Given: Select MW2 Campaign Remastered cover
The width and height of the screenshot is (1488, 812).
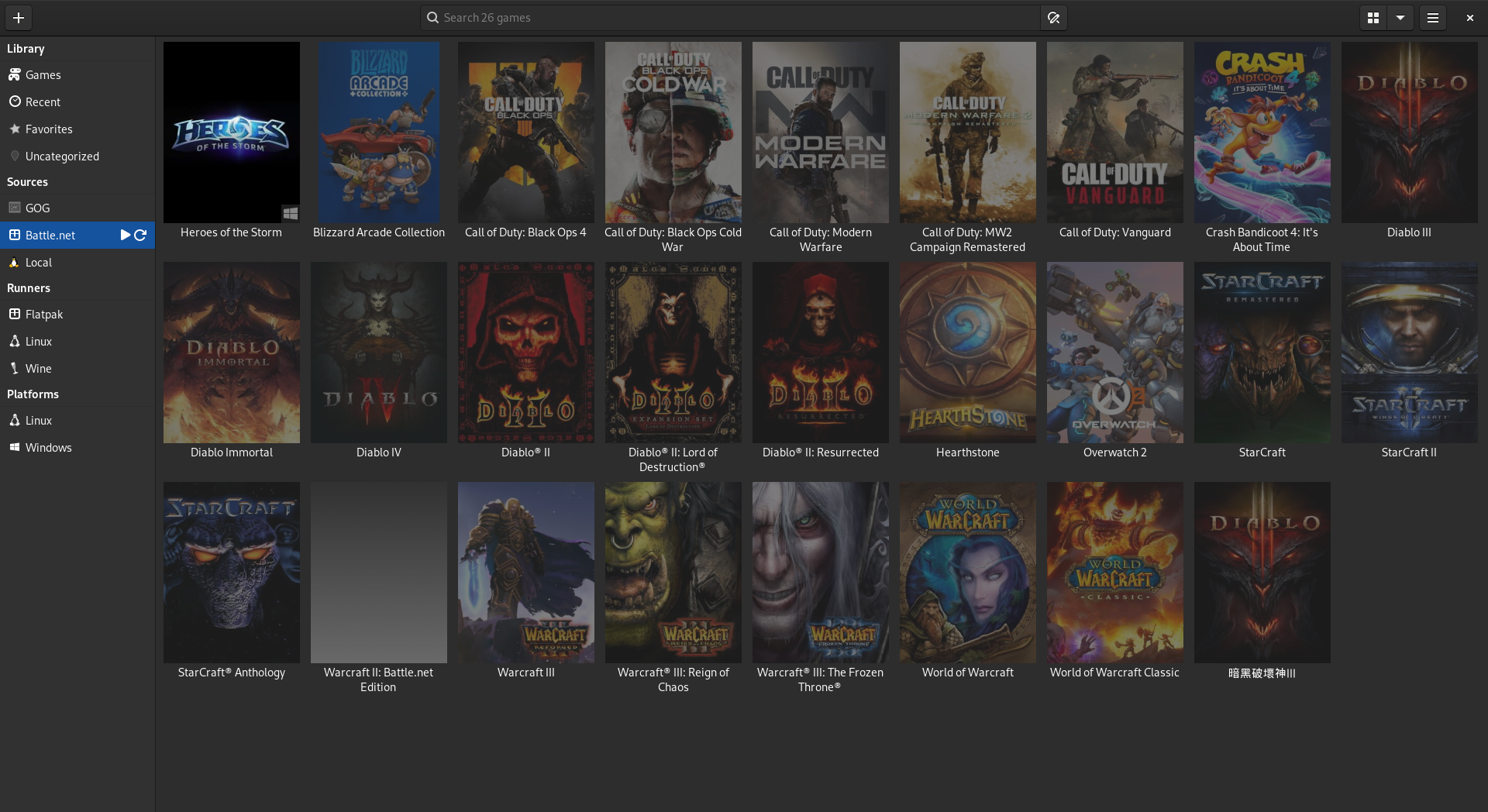Looking at the screenshot, I should (968, 132).
